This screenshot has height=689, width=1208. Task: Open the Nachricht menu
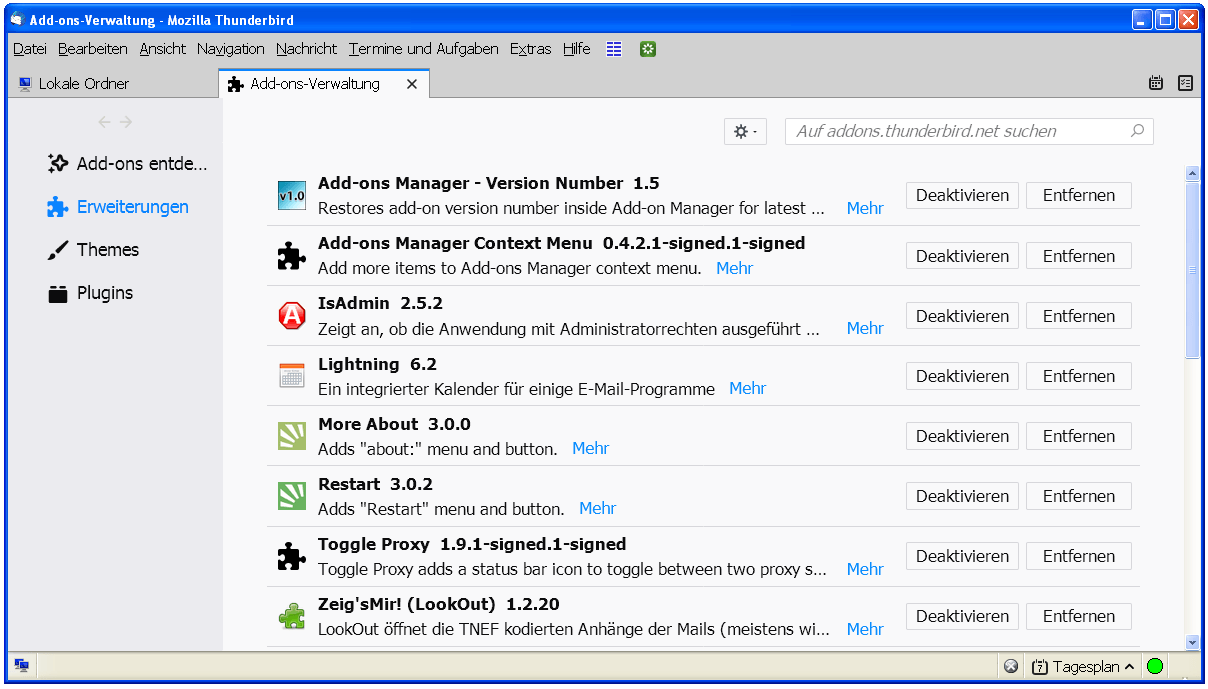307,49
